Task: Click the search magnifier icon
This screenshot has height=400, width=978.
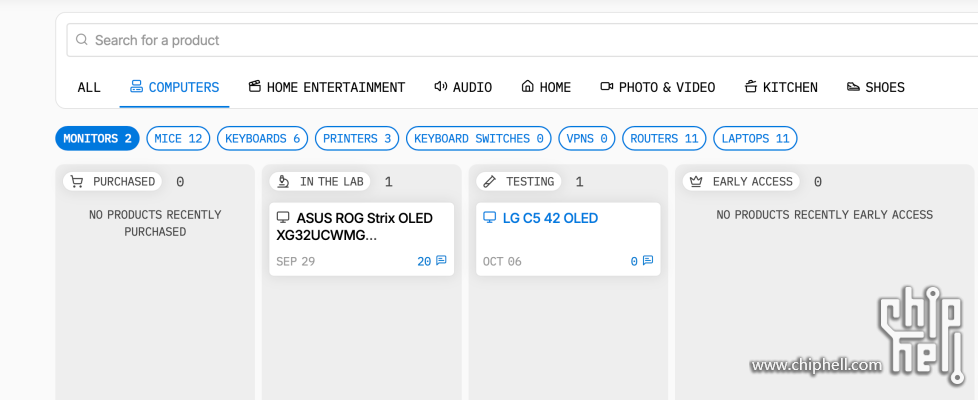Action: 82,40
